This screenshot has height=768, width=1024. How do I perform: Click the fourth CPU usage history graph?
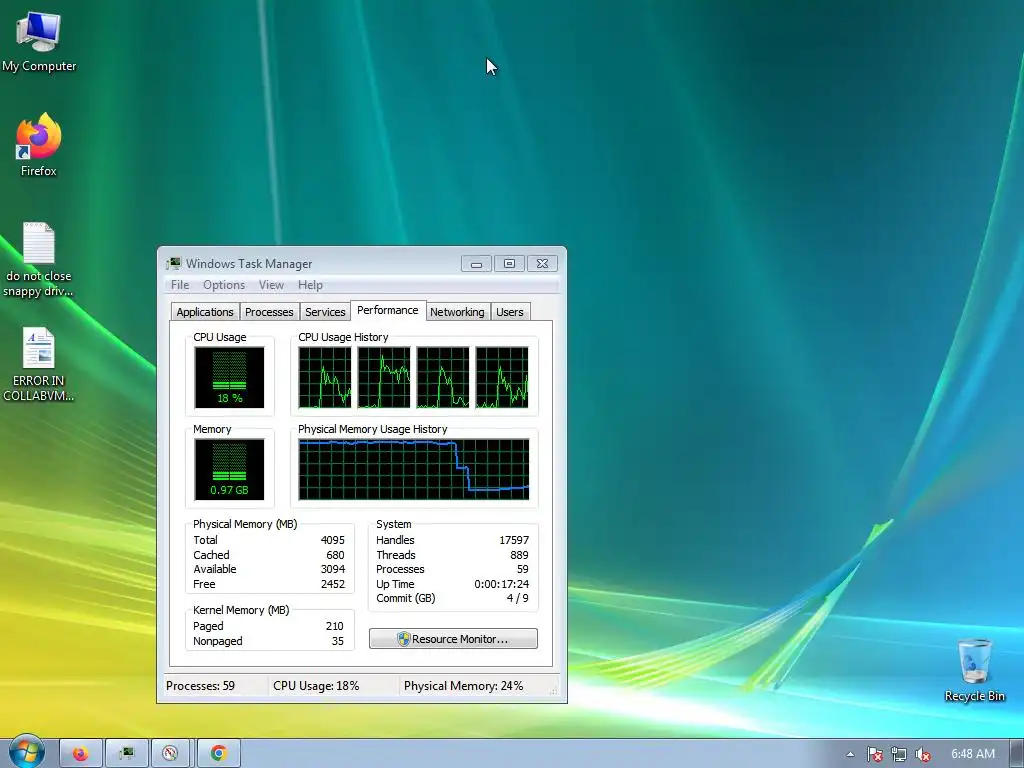[x=502, y=377]
